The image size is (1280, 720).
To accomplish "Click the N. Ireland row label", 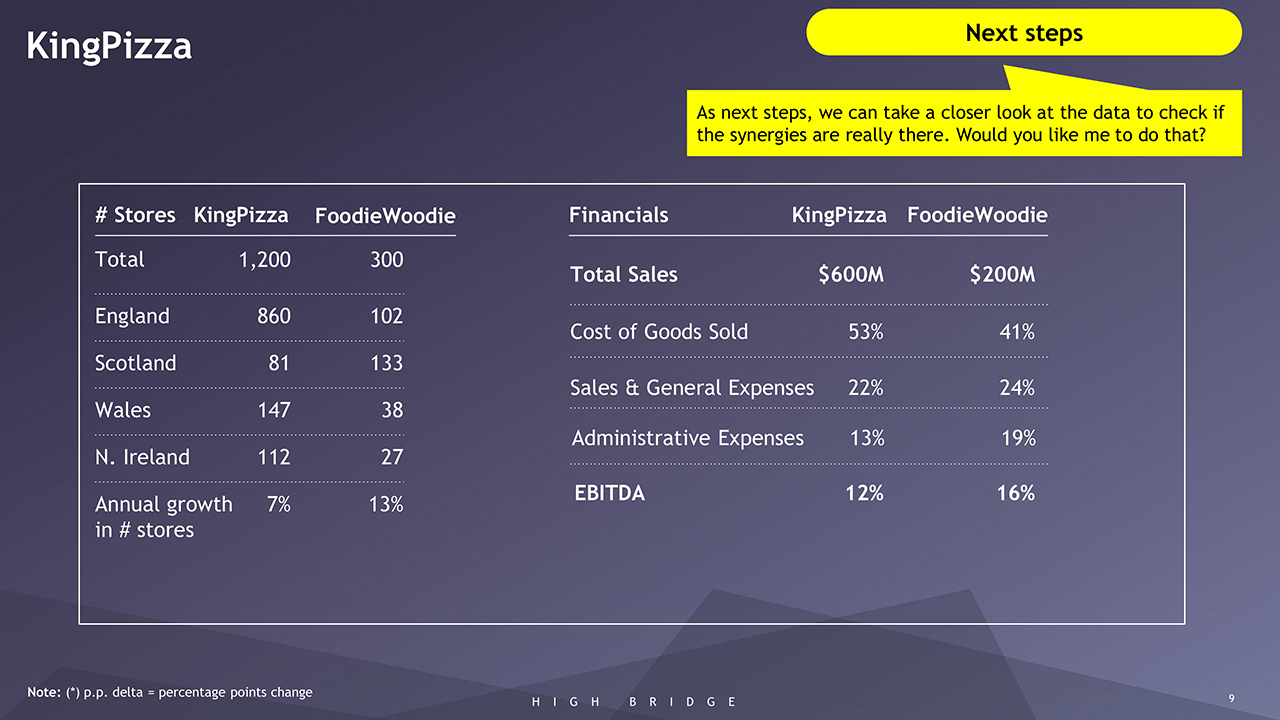I will pyautogui.click(x=142, y=457).
